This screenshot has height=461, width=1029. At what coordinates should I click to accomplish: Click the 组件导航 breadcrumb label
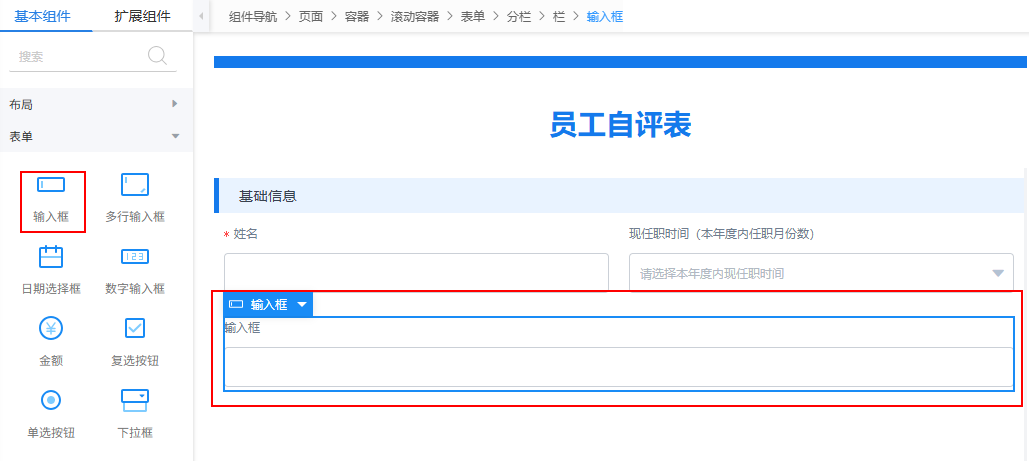[x=253, y=16]
